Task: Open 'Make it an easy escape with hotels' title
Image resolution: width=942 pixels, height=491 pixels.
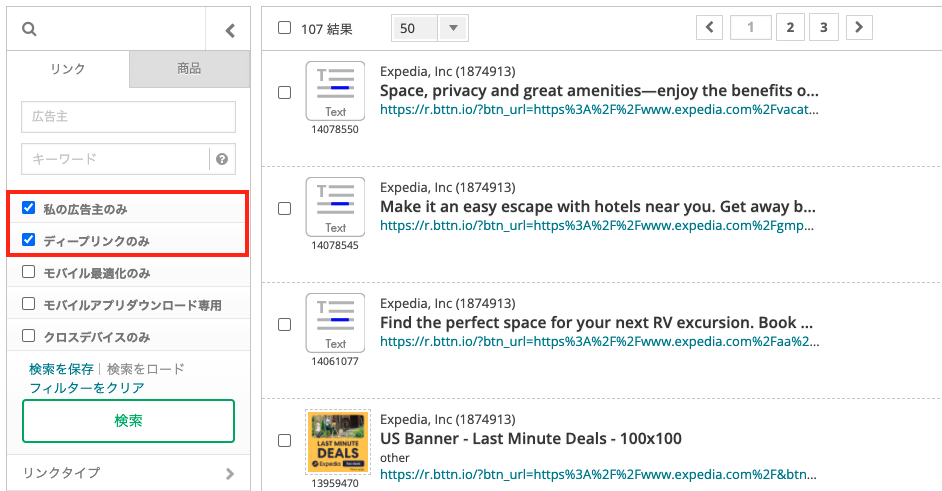Action: [598, 207]
